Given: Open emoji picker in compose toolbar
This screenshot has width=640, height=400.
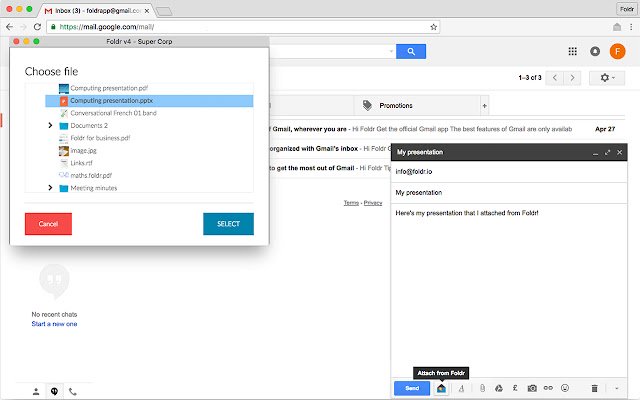Looking at the screenshot, I should (x=565, y=388).
